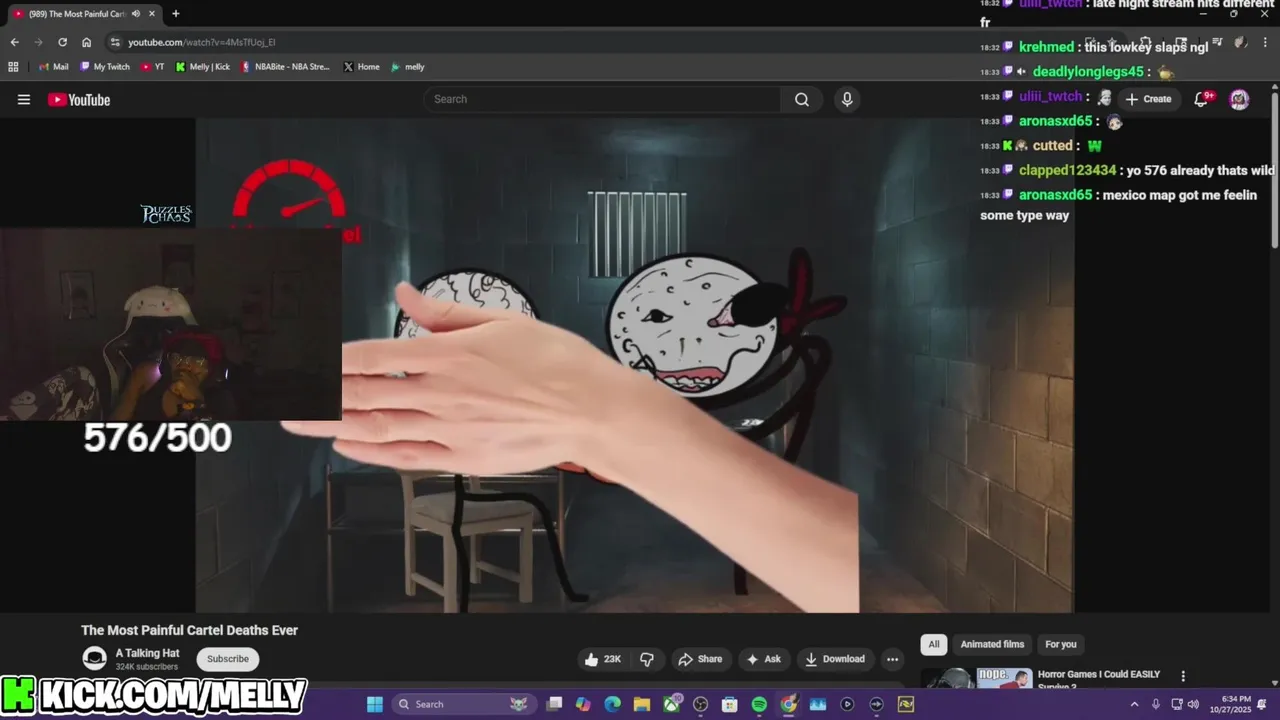Open the Copilot app in the taskbar
Screen dimensions: 1280x720
(x=583, y=704)
